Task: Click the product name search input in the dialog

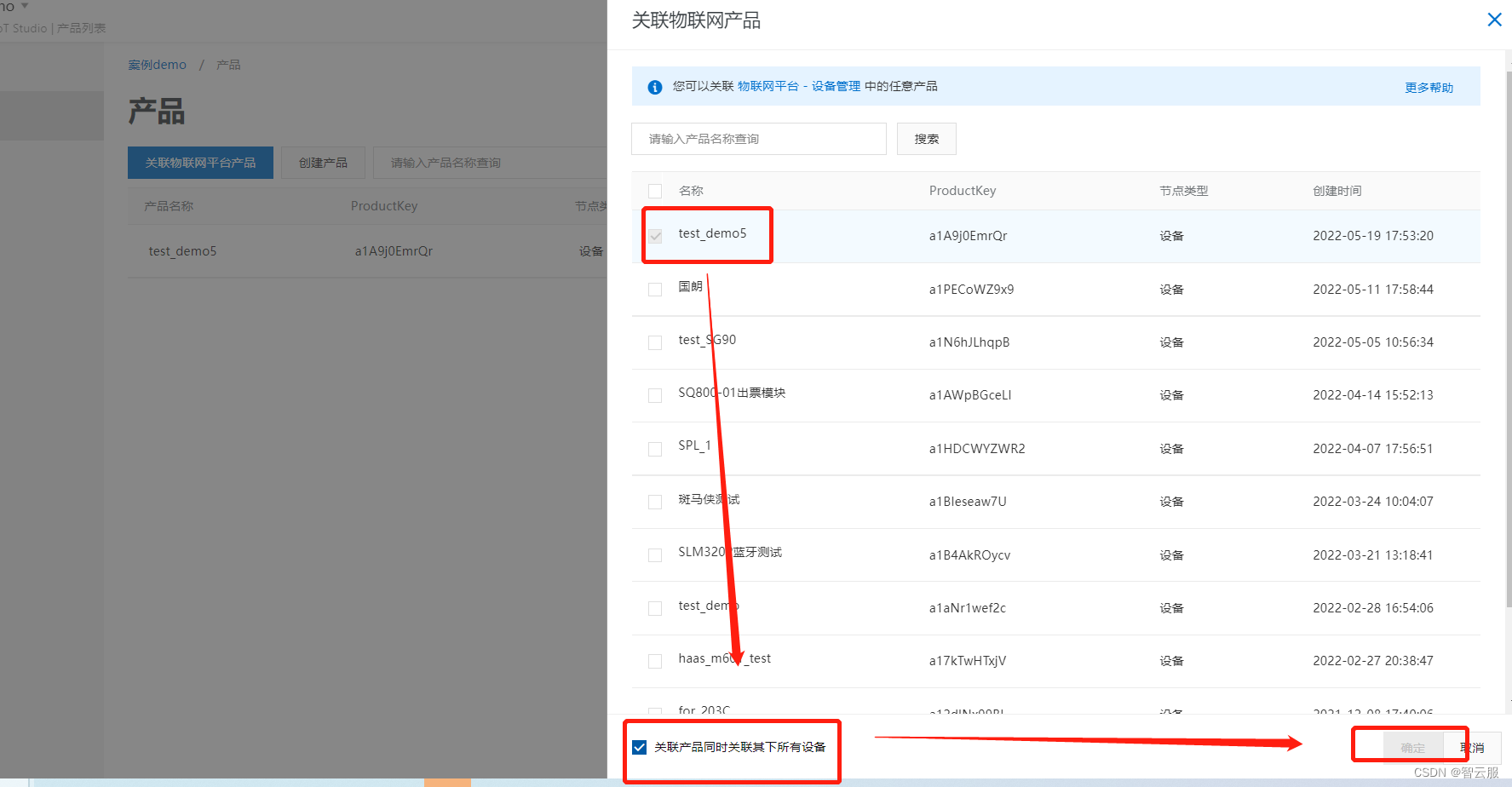Action: [757, 138]
